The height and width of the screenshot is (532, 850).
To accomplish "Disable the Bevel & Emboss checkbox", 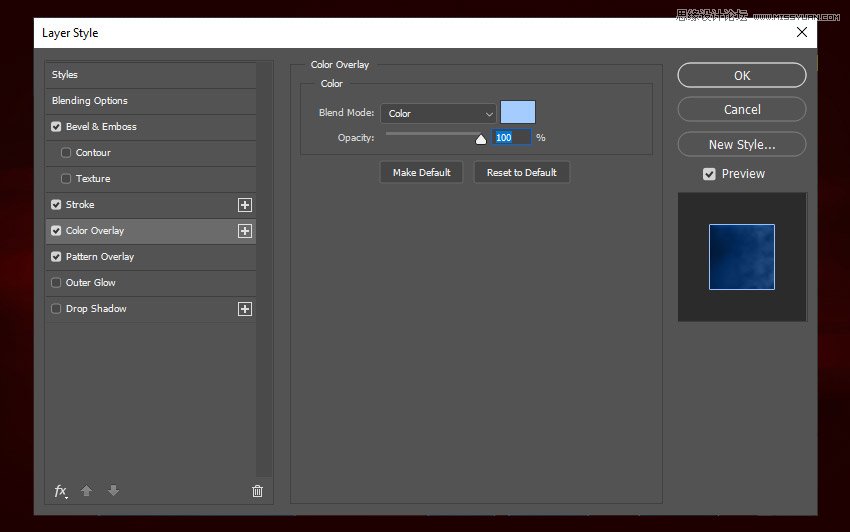I will click(56, 127).
